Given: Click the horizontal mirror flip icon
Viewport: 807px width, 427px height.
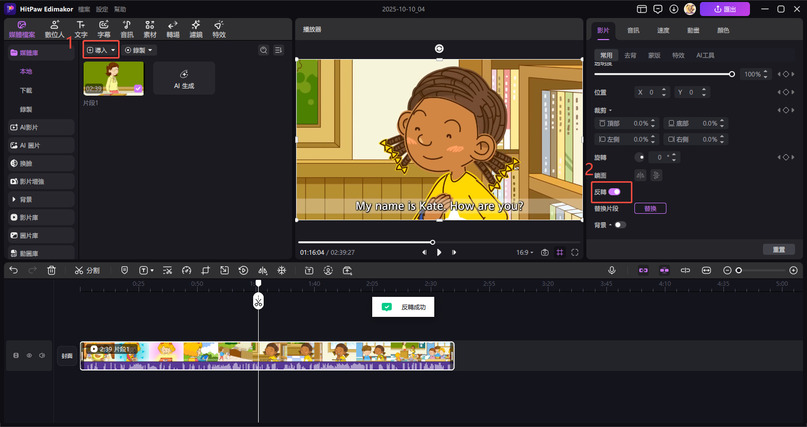Looking at the screenshot, I should point(641,175).
